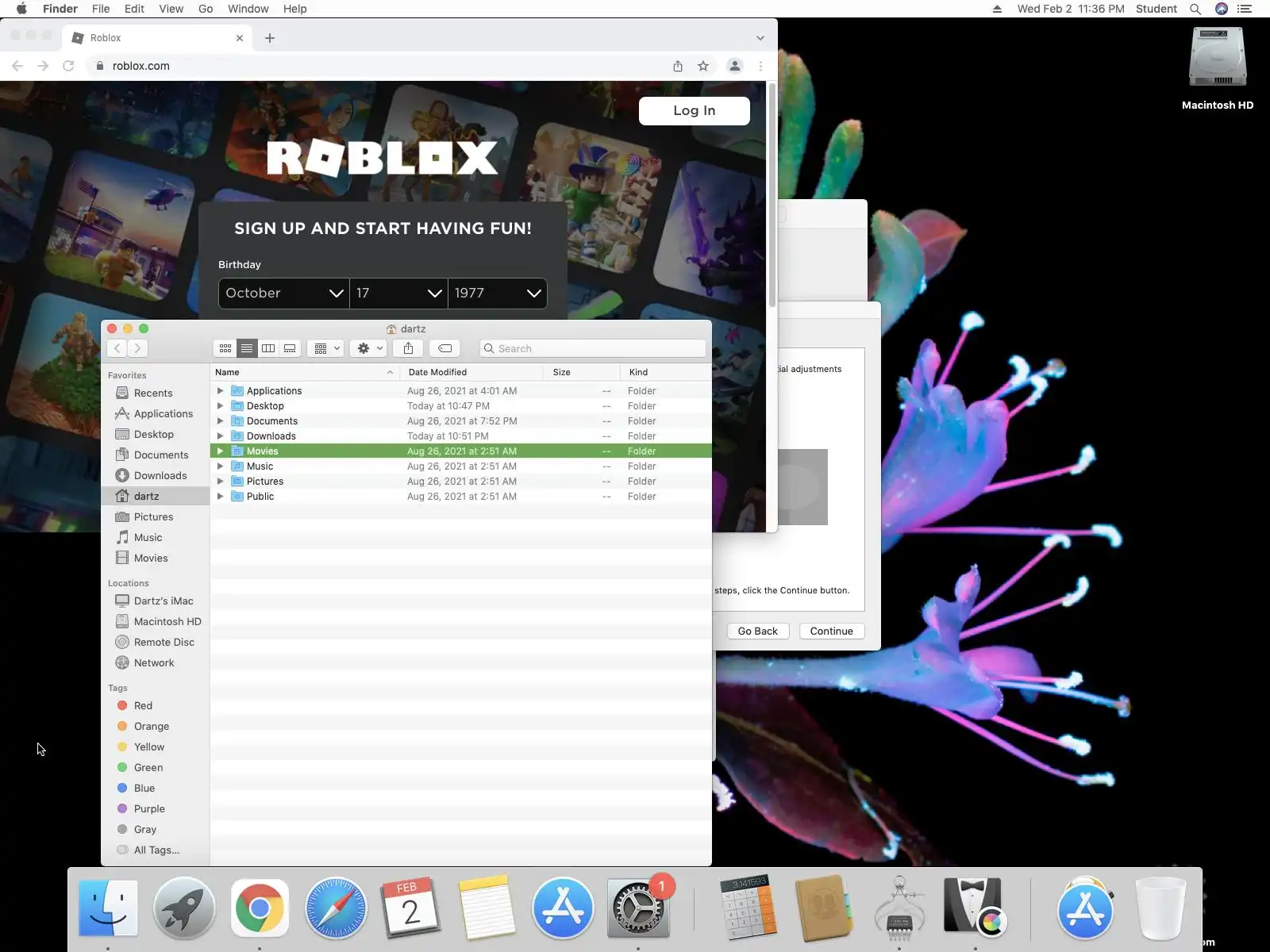Open the Chrome profile icon
This screenshot has height=952, width=1270.
735,66
